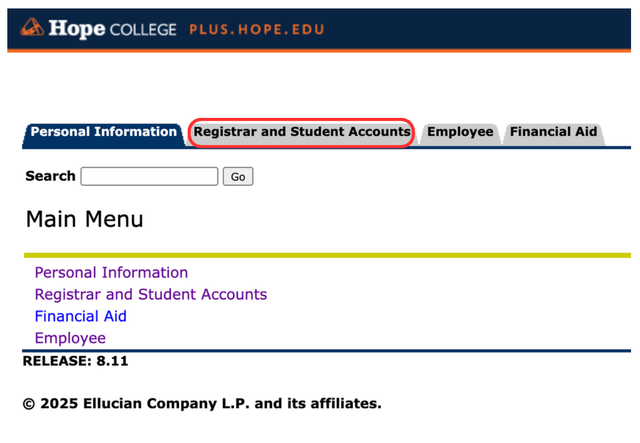The width and height of the screenshot is (640, 443).
Task: Click the Ellucian copyright notice text
Action: pyautogui.click(x=202, y=403)
